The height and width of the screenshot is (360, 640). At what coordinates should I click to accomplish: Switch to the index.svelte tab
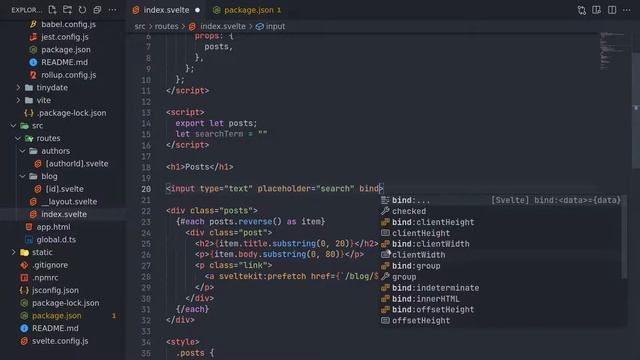coord(166,10)
